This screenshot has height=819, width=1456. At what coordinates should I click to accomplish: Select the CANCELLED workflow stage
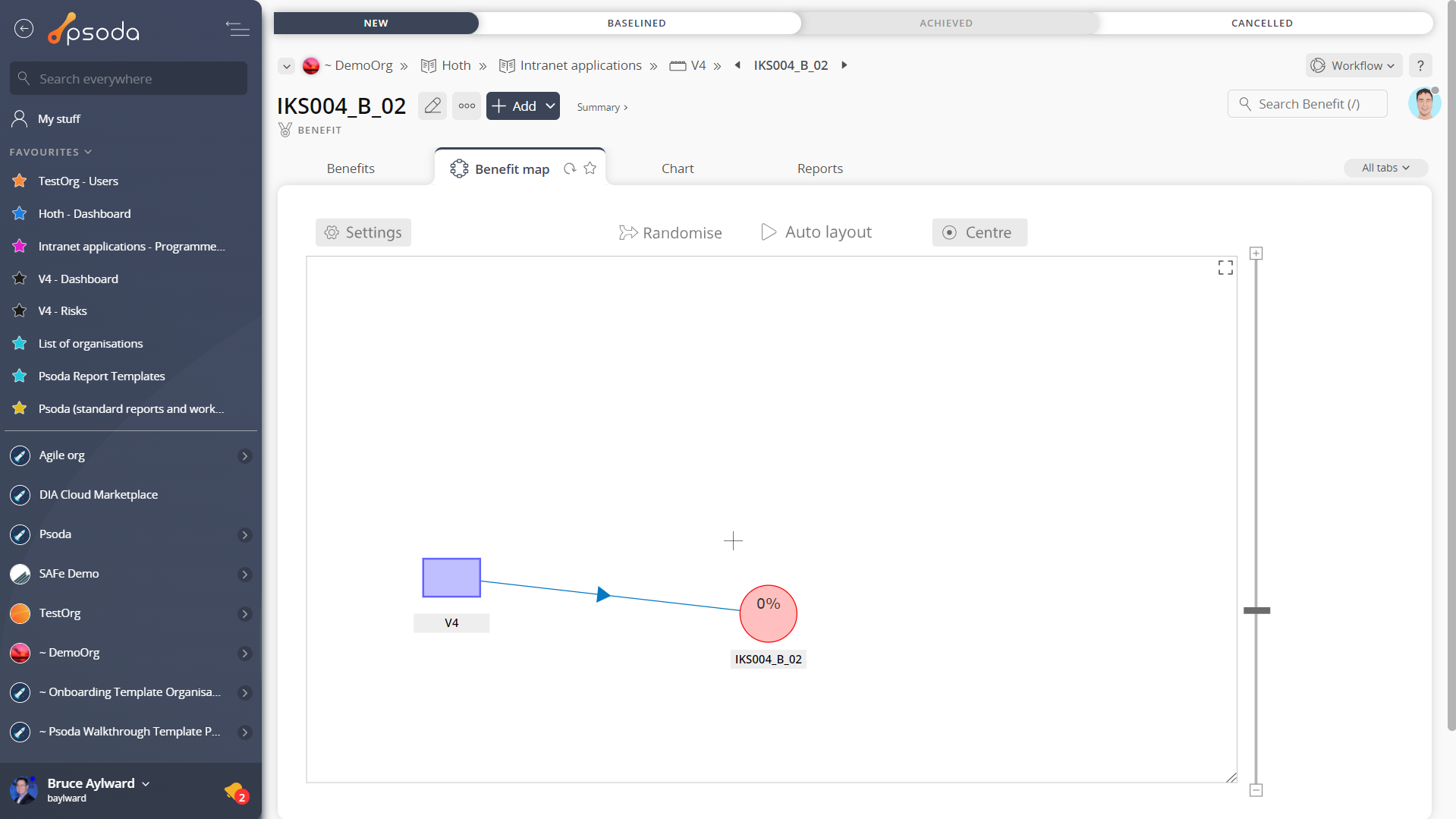(x=1262, y=23)
